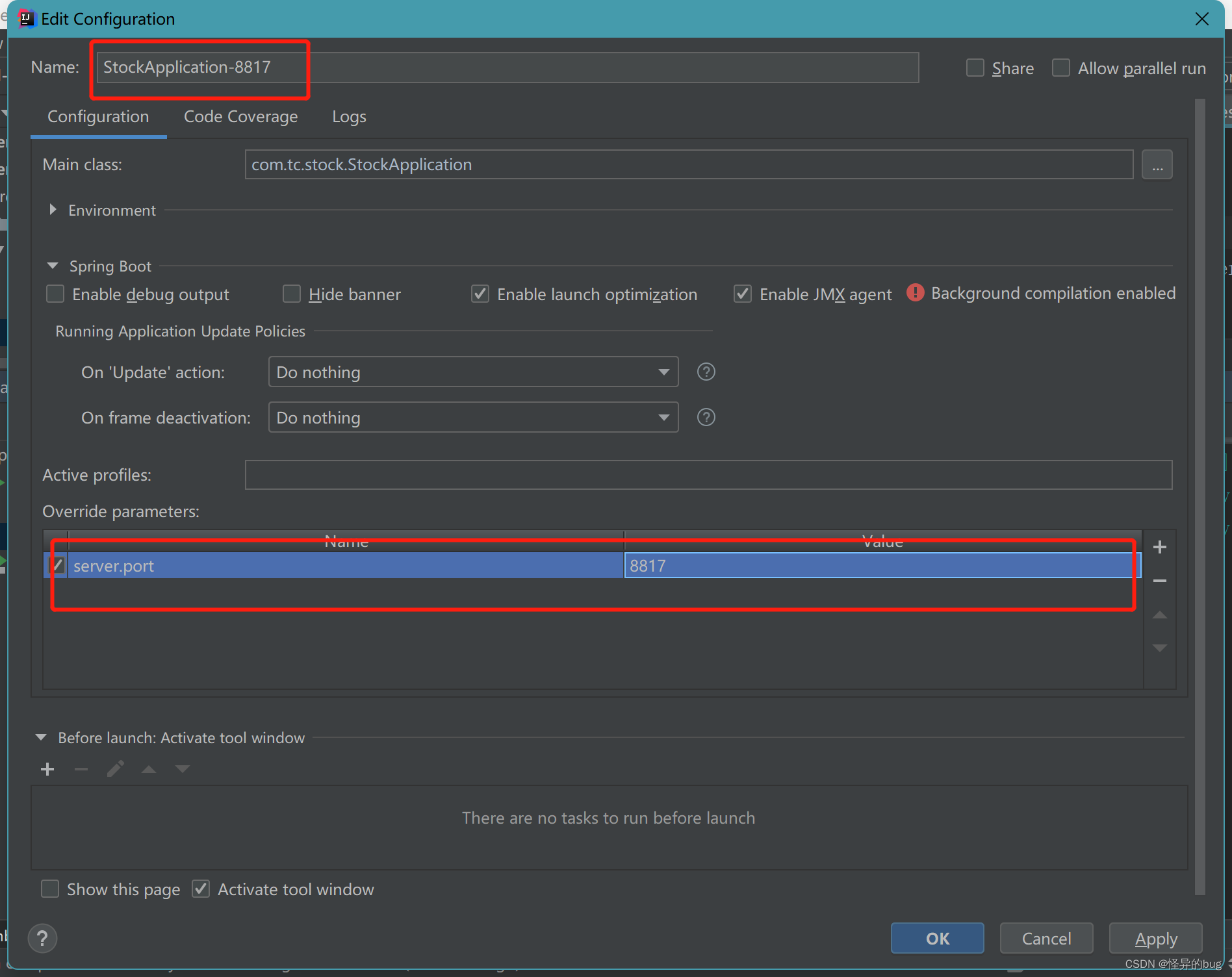The image size is (1232, 977).
Task: Click the dialog vertical scrollbar
Action: click(x=1200, y=496)
